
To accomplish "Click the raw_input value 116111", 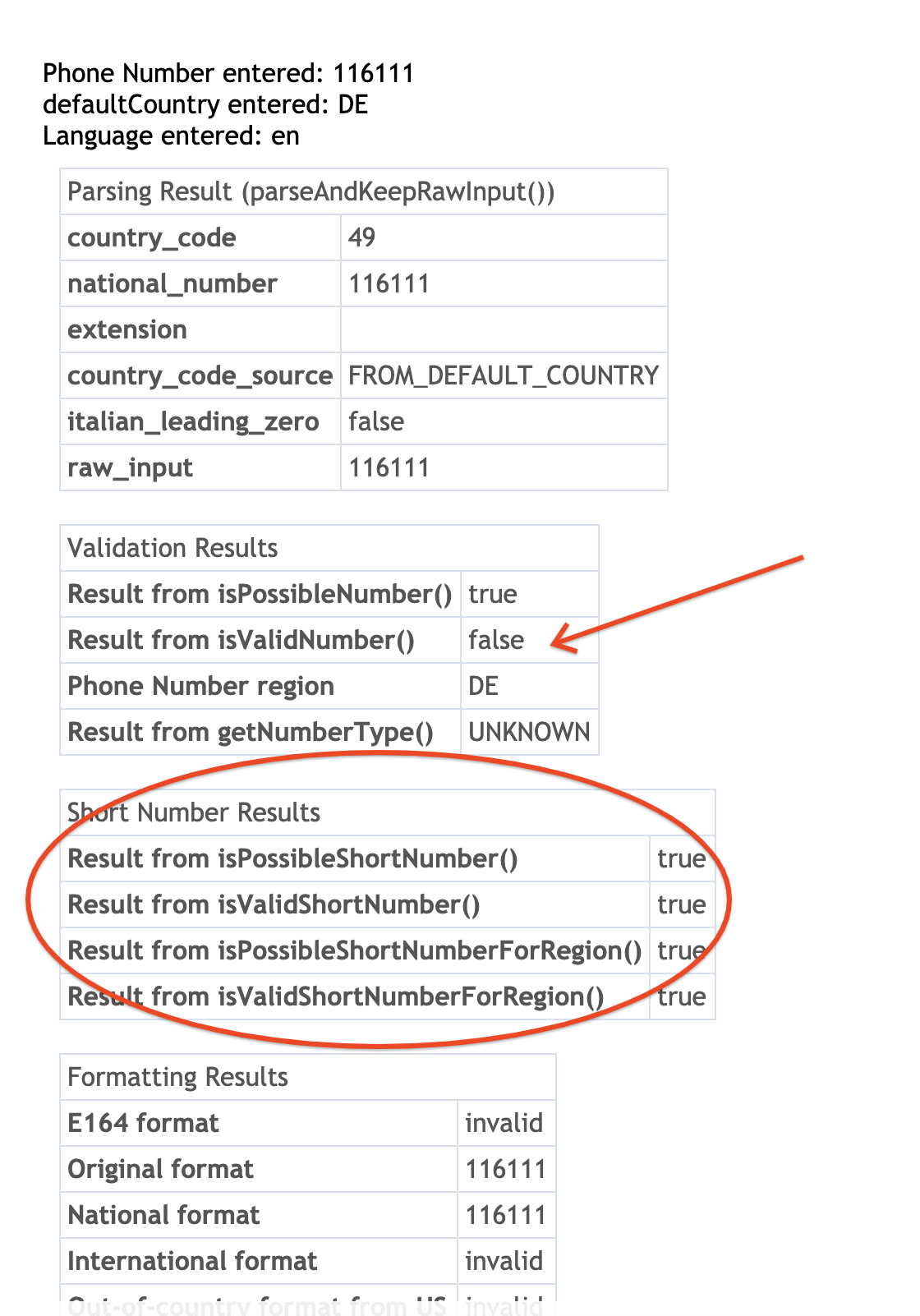I will coord(389,467).
